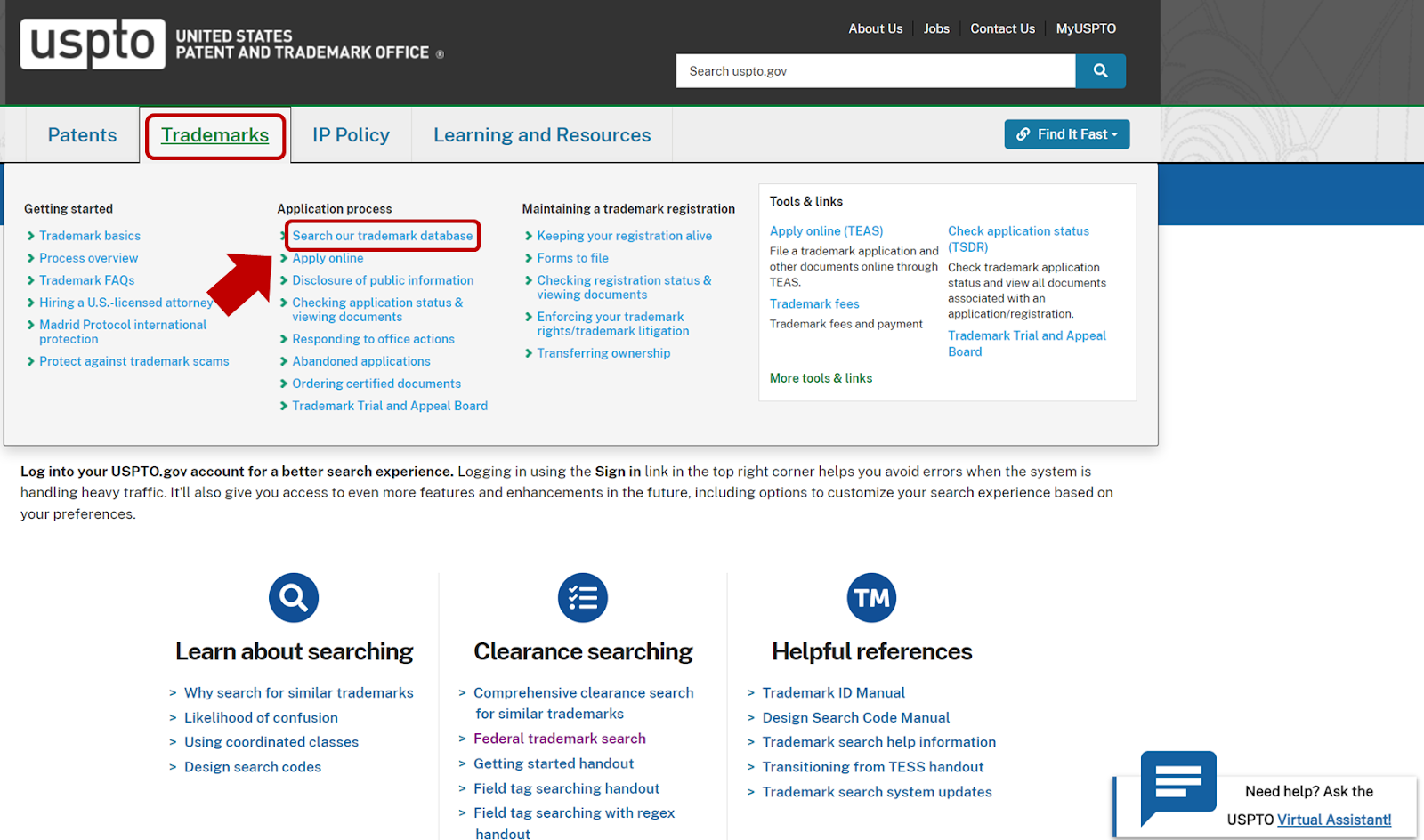1424x840 pixels.
Task: Open Hiring a U.S.-licensed attorney
Action: (x=126, y=303)
